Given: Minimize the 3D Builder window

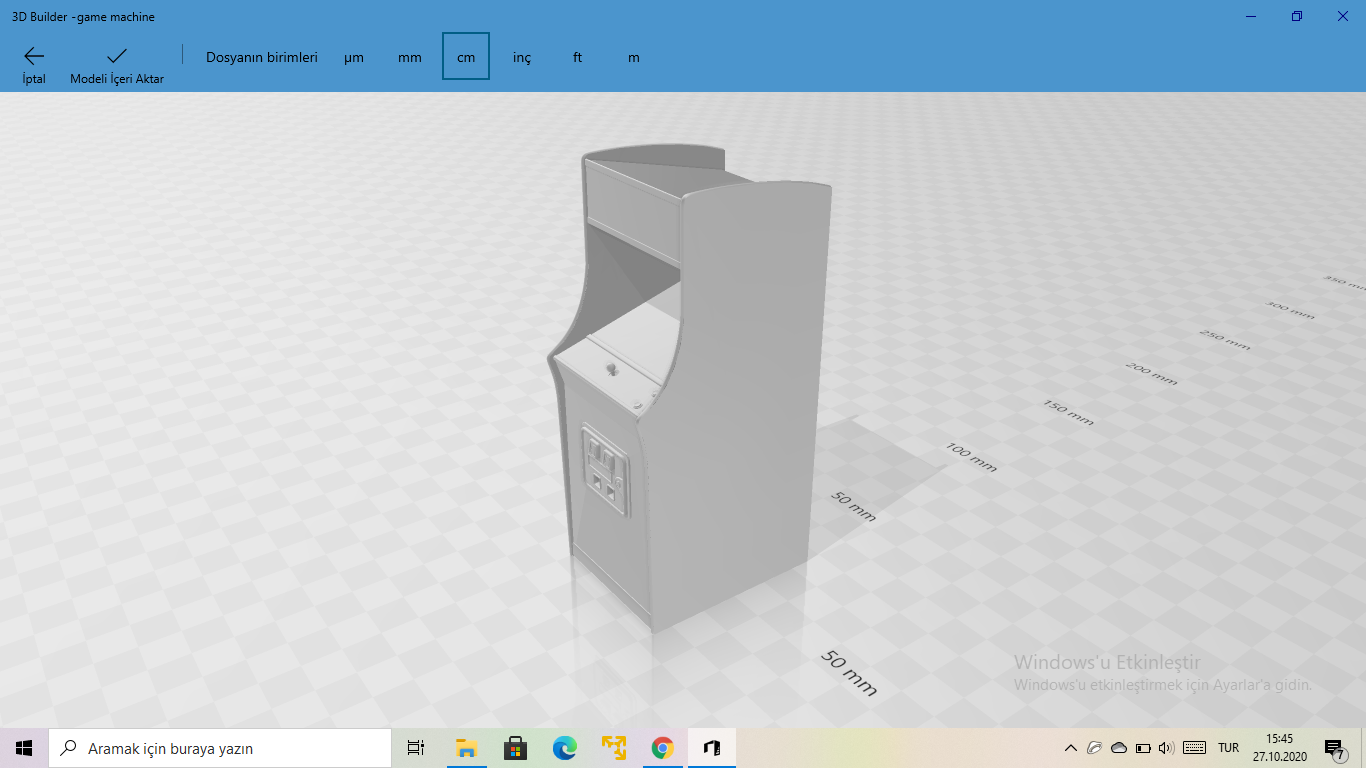Looking at the screenshot, I should [1251, 16].
